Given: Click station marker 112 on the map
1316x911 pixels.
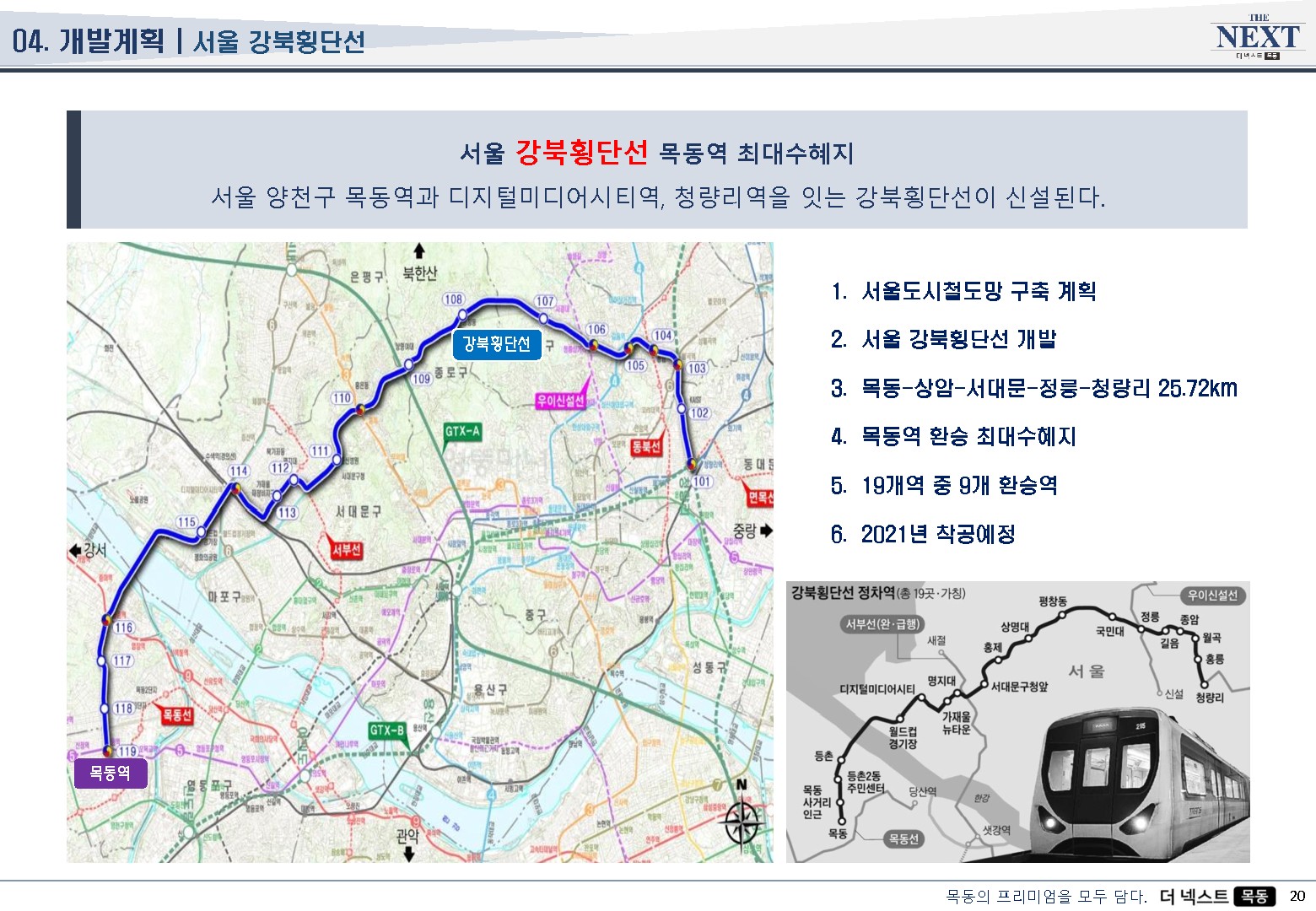Looking at the screenshot, I should [280, 468].
